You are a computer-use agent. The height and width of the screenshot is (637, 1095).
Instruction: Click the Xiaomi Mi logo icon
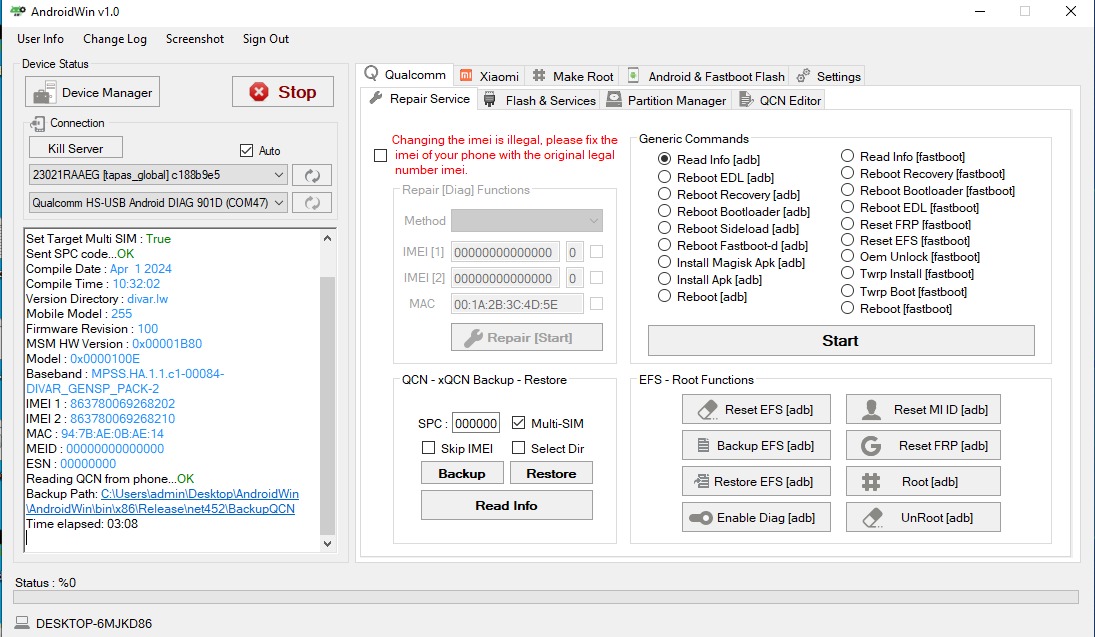pyautogui.click(x=466, y=75)
